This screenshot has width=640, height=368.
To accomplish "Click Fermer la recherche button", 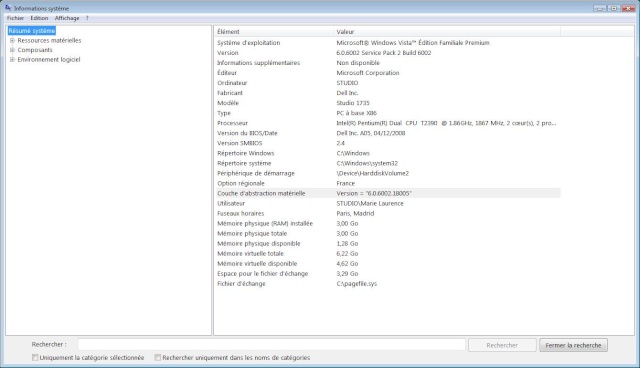I will point(573,345).
